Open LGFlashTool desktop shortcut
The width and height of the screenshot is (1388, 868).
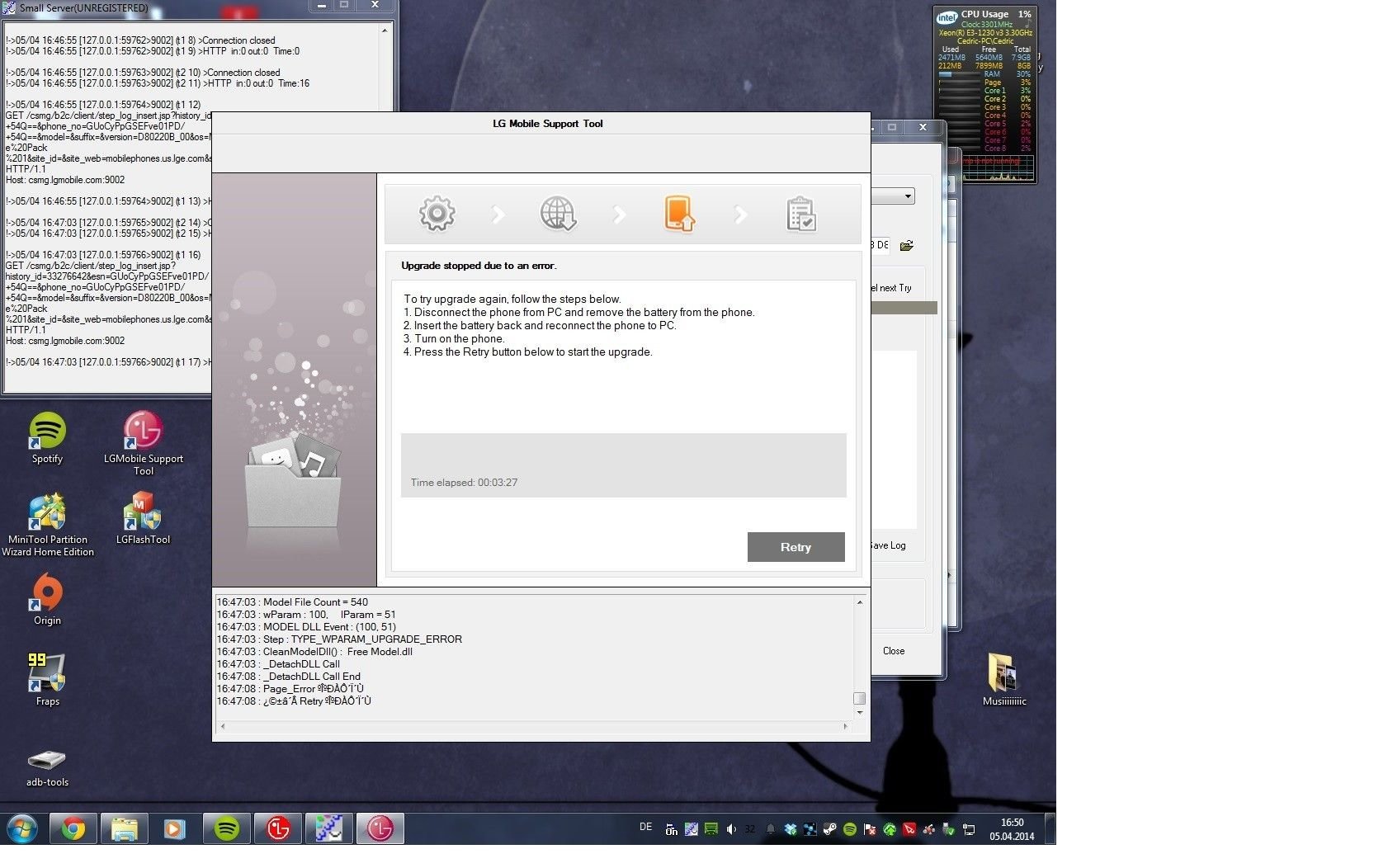143,519
